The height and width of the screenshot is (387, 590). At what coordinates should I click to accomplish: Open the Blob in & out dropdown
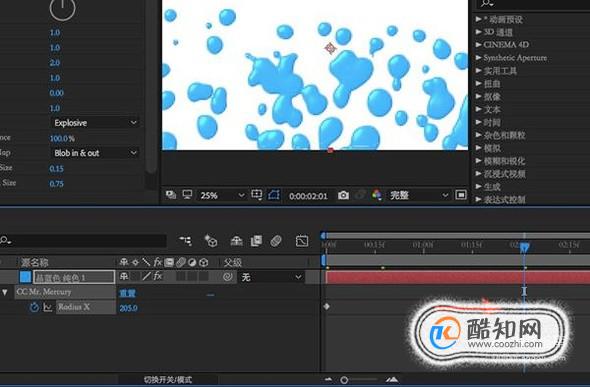[x=95, y=153]
